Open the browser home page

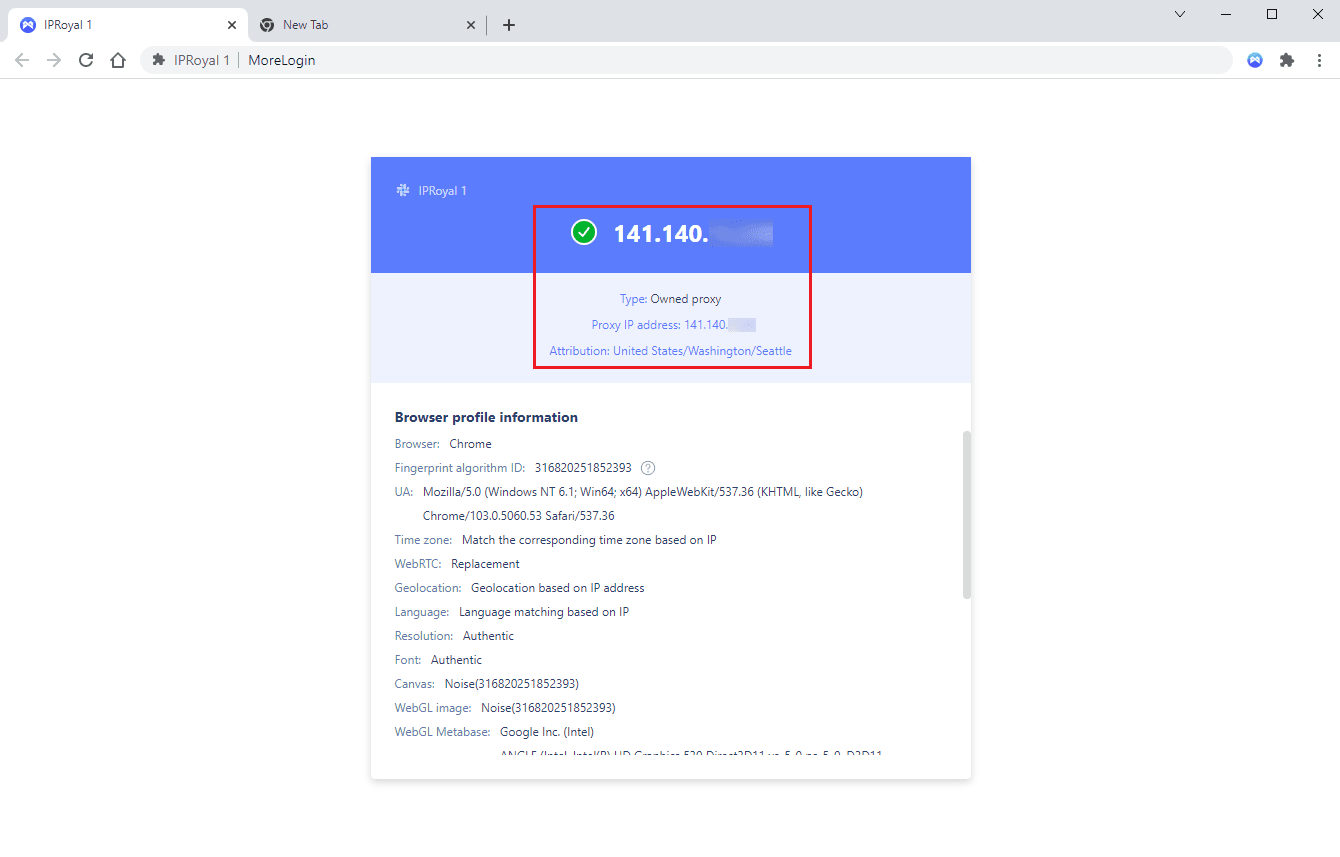tap(118, 60)
